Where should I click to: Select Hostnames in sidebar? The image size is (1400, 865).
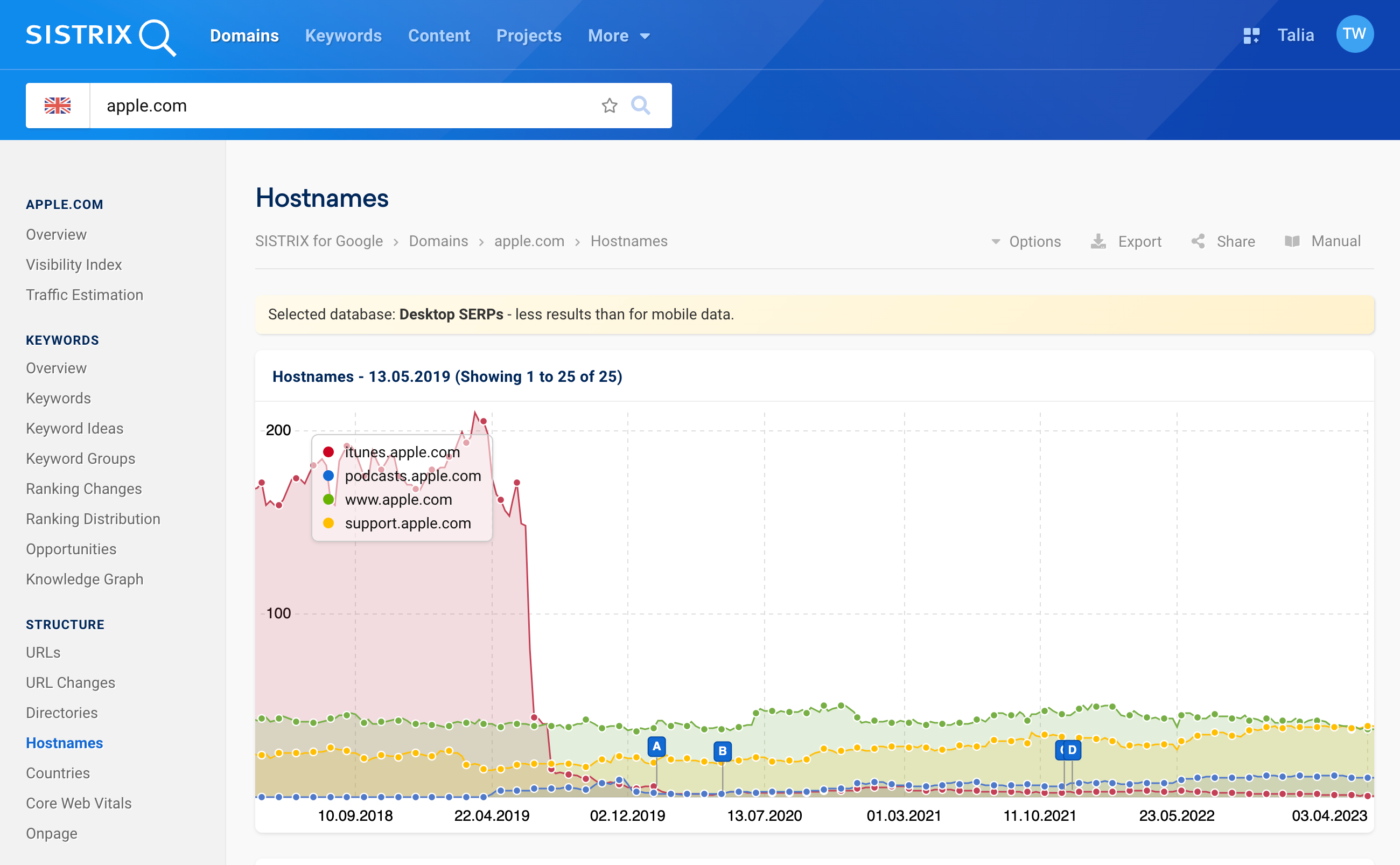[65, 743]
